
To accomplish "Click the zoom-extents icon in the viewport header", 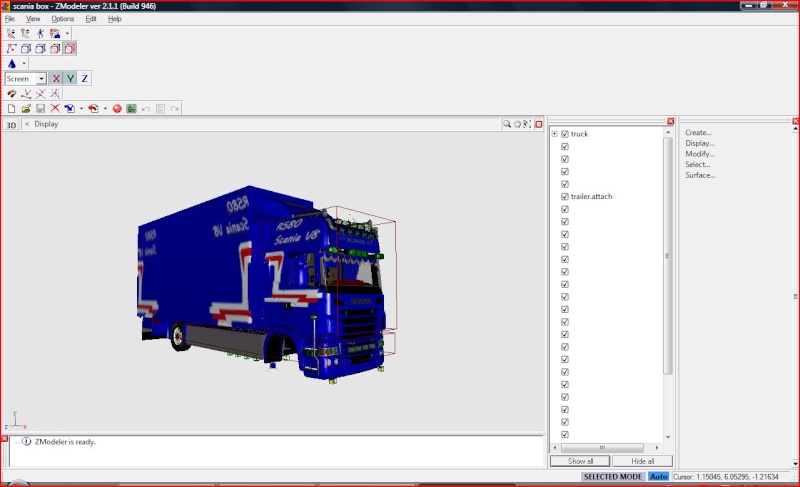I will [x=528, y=124].
